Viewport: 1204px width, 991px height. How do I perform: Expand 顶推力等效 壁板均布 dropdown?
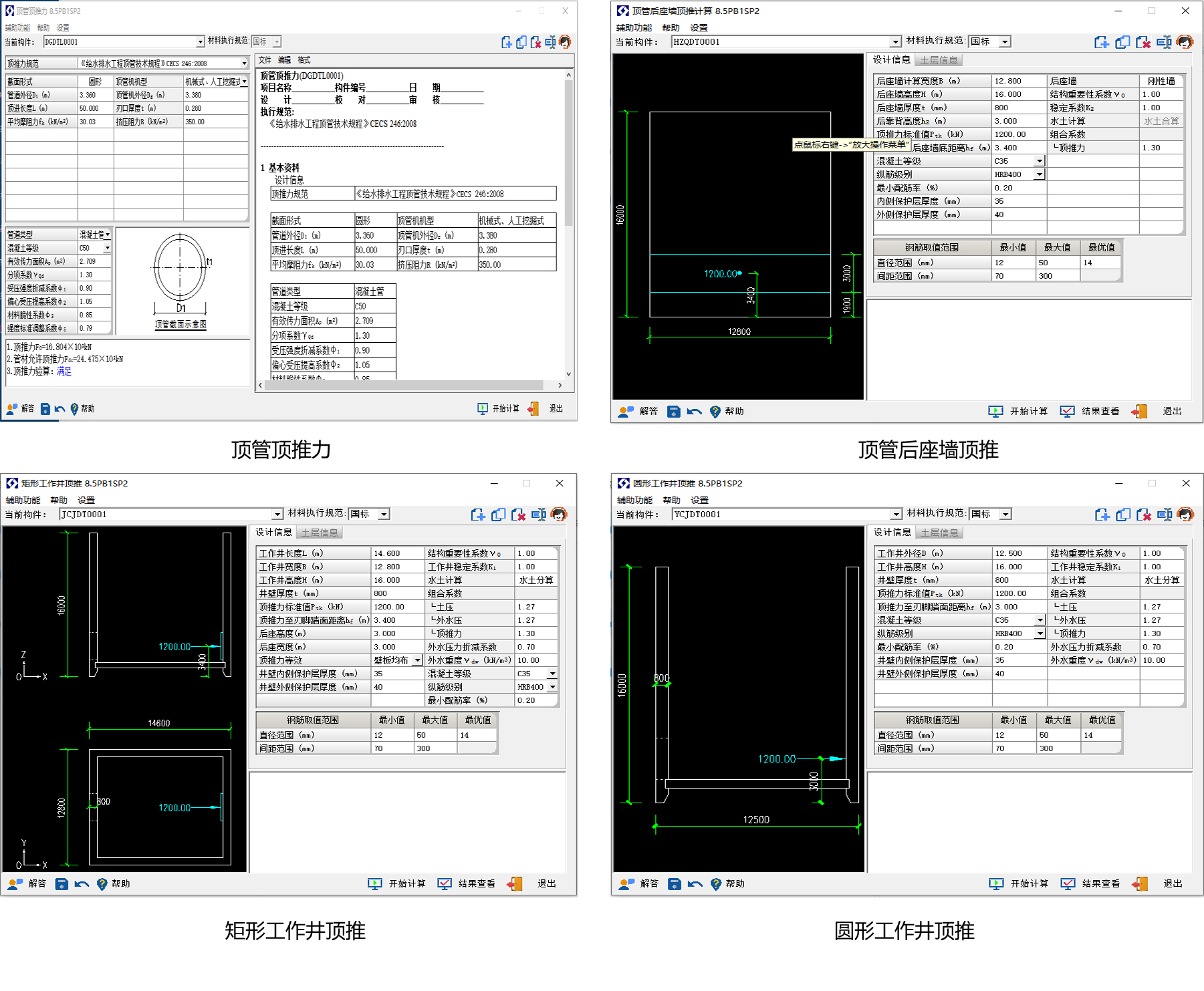[417, 660]
